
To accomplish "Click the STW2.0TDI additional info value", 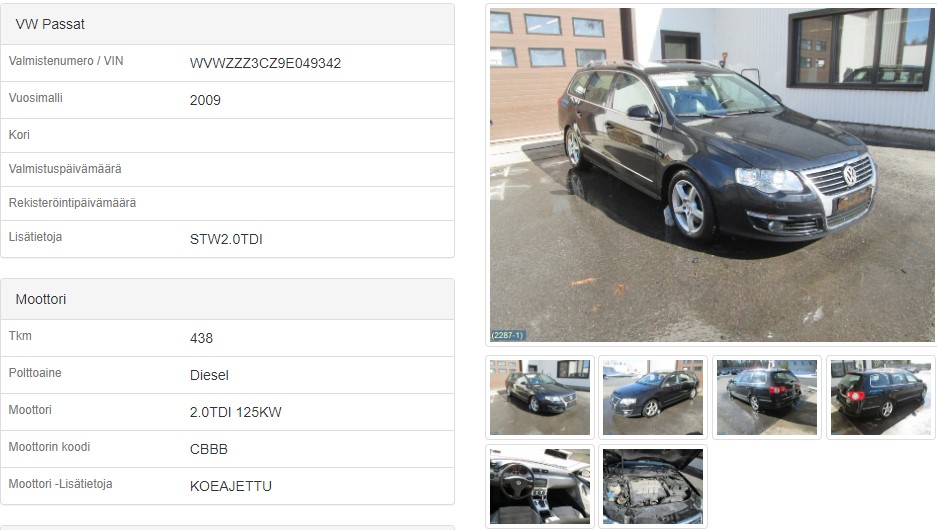I will tap(226, 240).
